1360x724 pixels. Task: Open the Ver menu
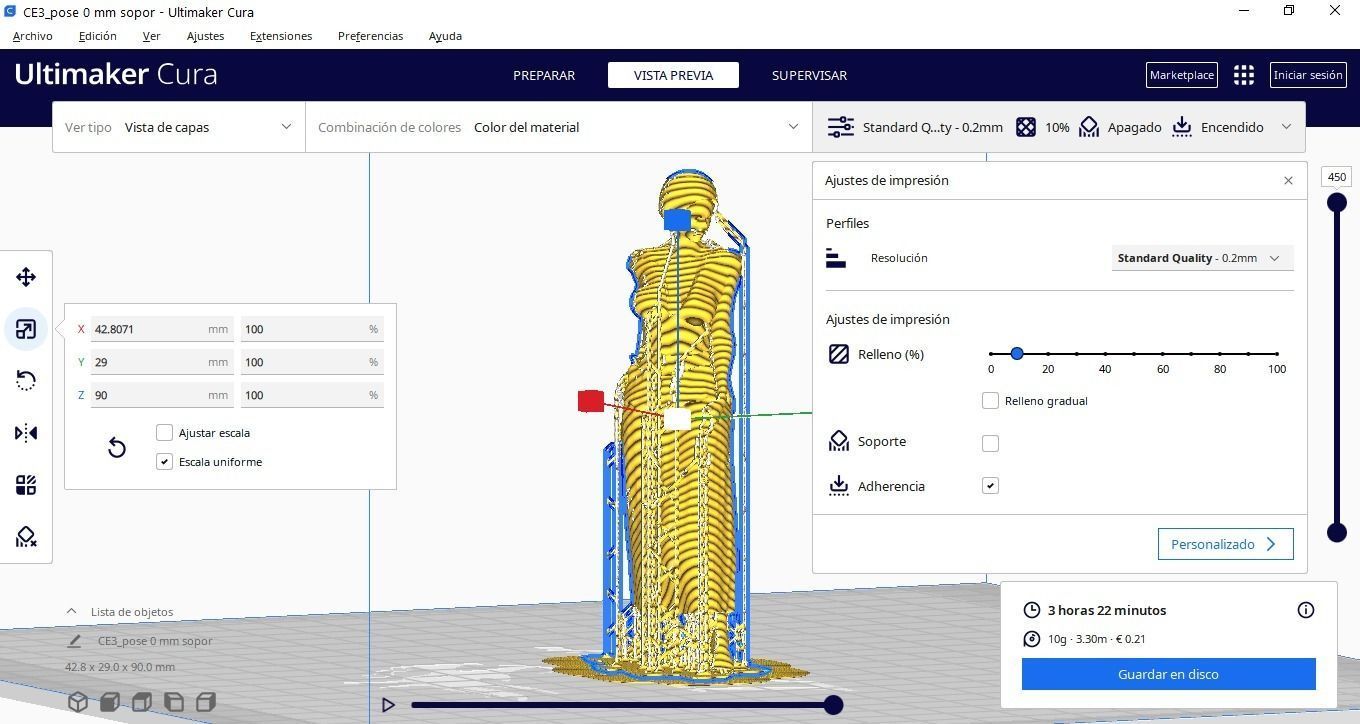(152, 36)
